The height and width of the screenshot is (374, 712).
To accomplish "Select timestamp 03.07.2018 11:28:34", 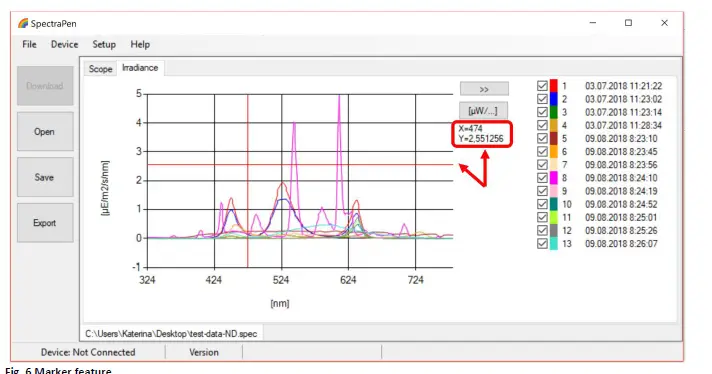I will click(x=623, y=125).
